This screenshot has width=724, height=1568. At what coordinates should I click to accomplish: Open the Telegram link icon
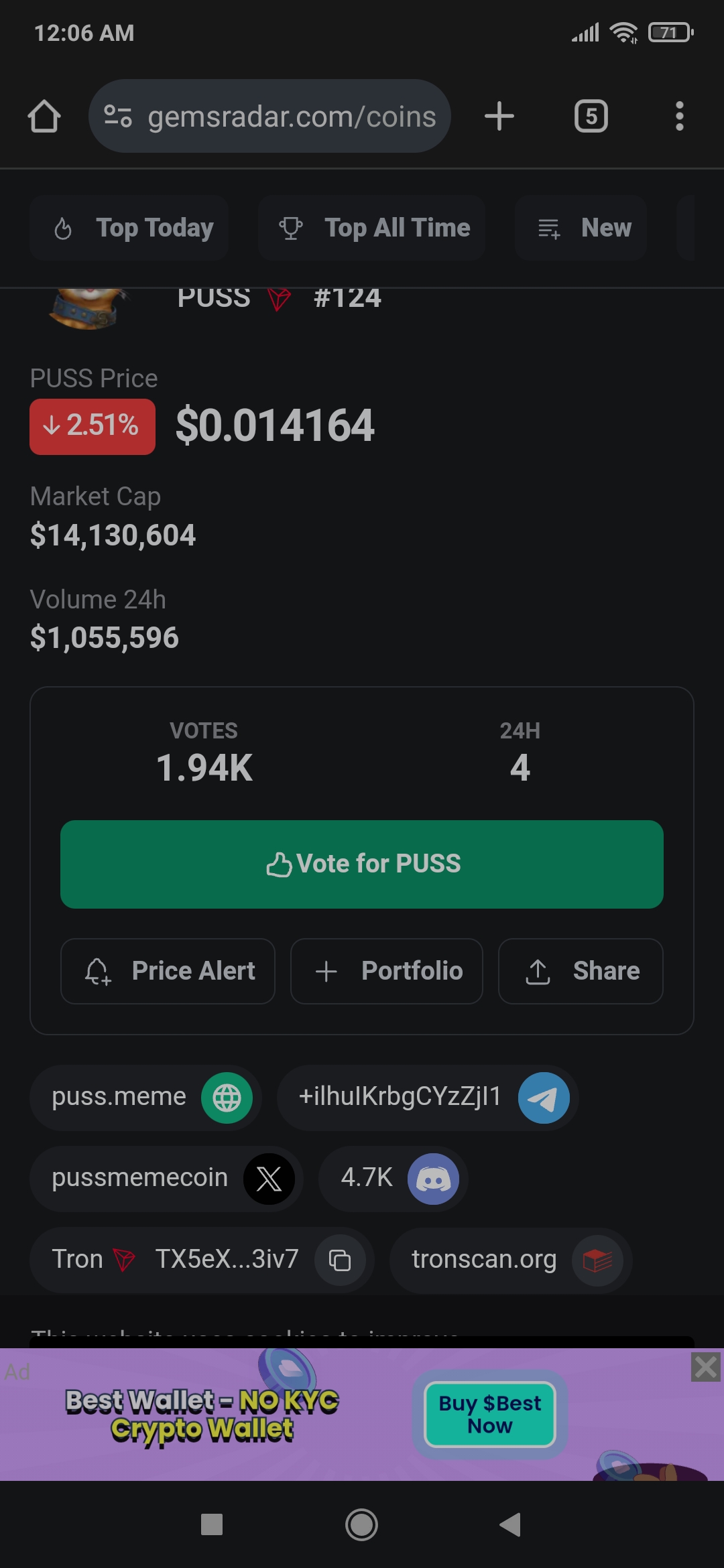click(543, 1098)
